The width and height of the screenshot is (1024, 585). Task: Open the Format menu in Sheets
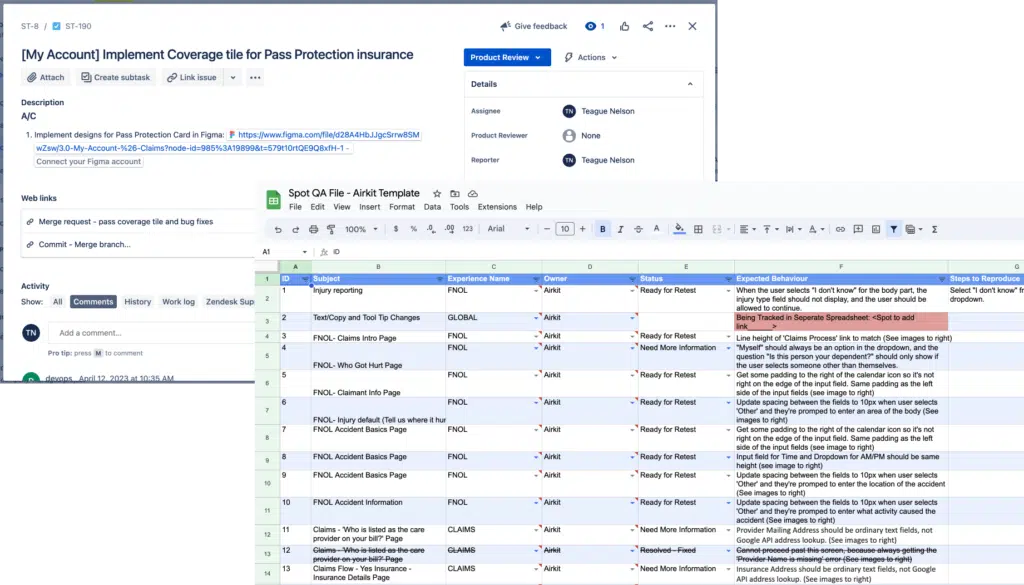pos(402,207)
